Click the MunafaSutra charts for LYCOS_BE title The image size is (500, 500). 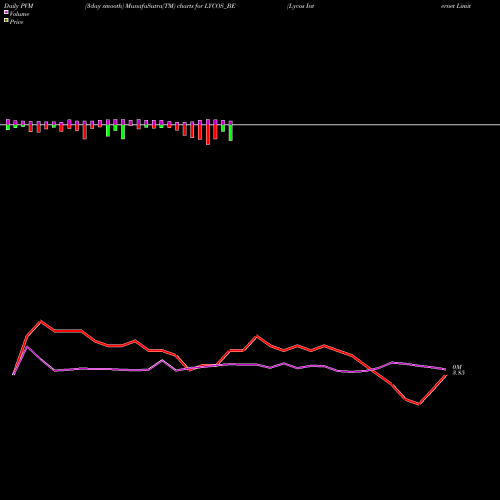click(160, 6)
